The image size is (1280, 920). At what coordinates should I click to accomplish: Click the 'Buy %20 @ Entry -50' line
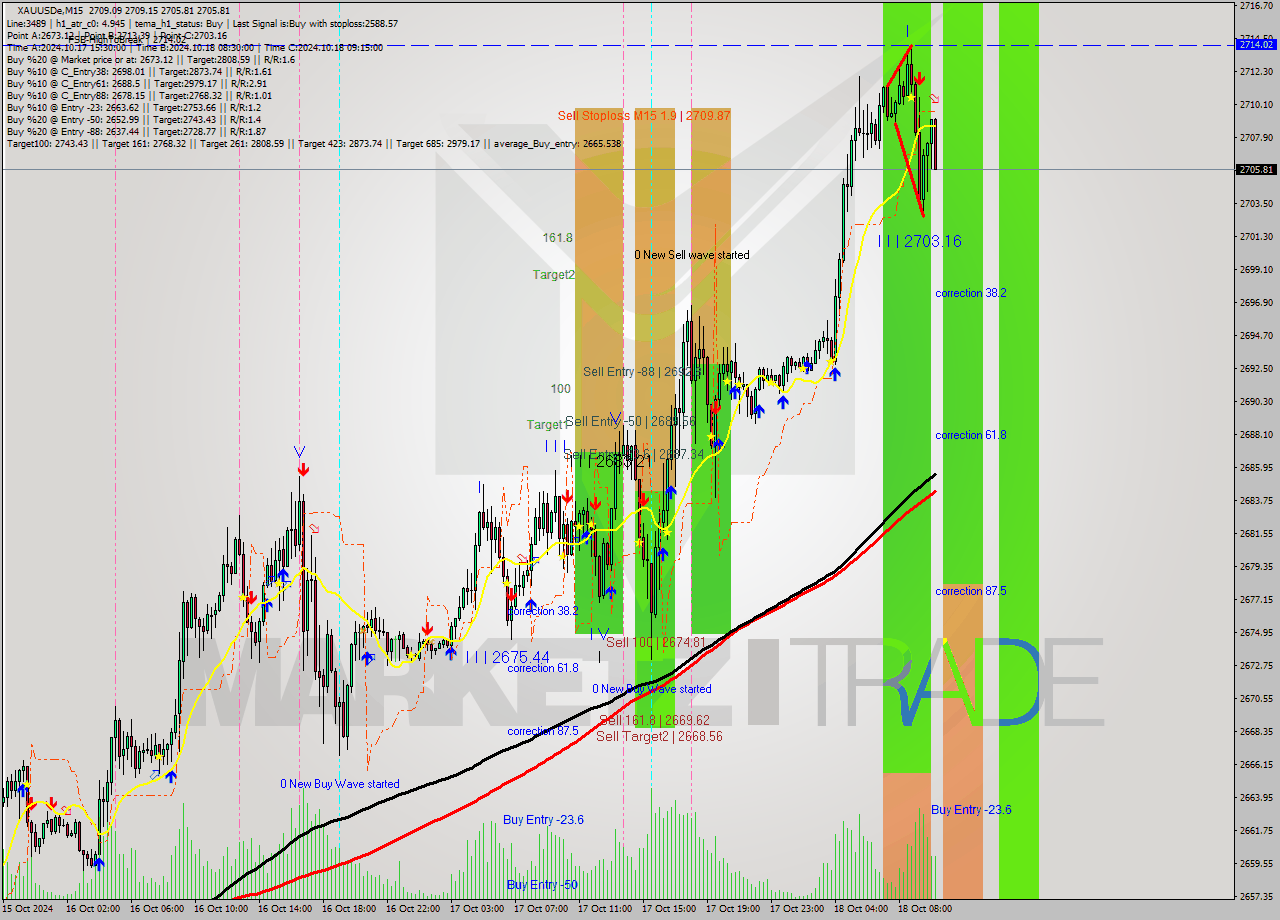pos(134,119)
